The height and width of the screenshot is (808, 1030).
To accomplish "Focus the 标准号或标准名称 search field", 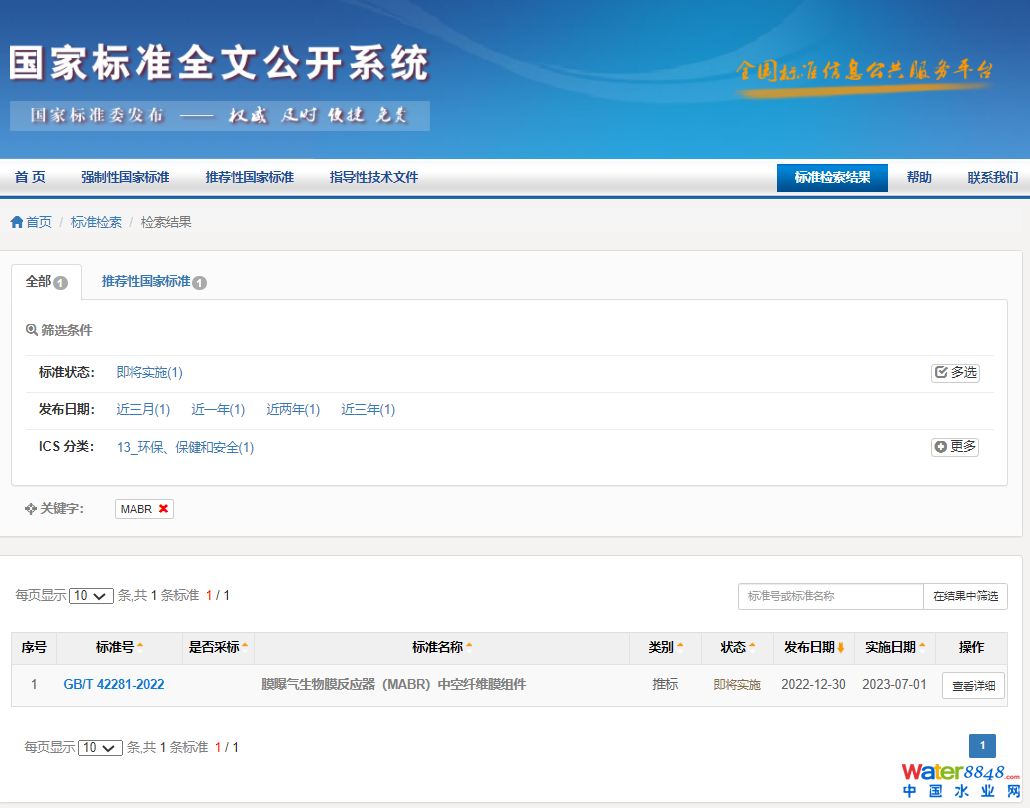I will pos(830,596).
